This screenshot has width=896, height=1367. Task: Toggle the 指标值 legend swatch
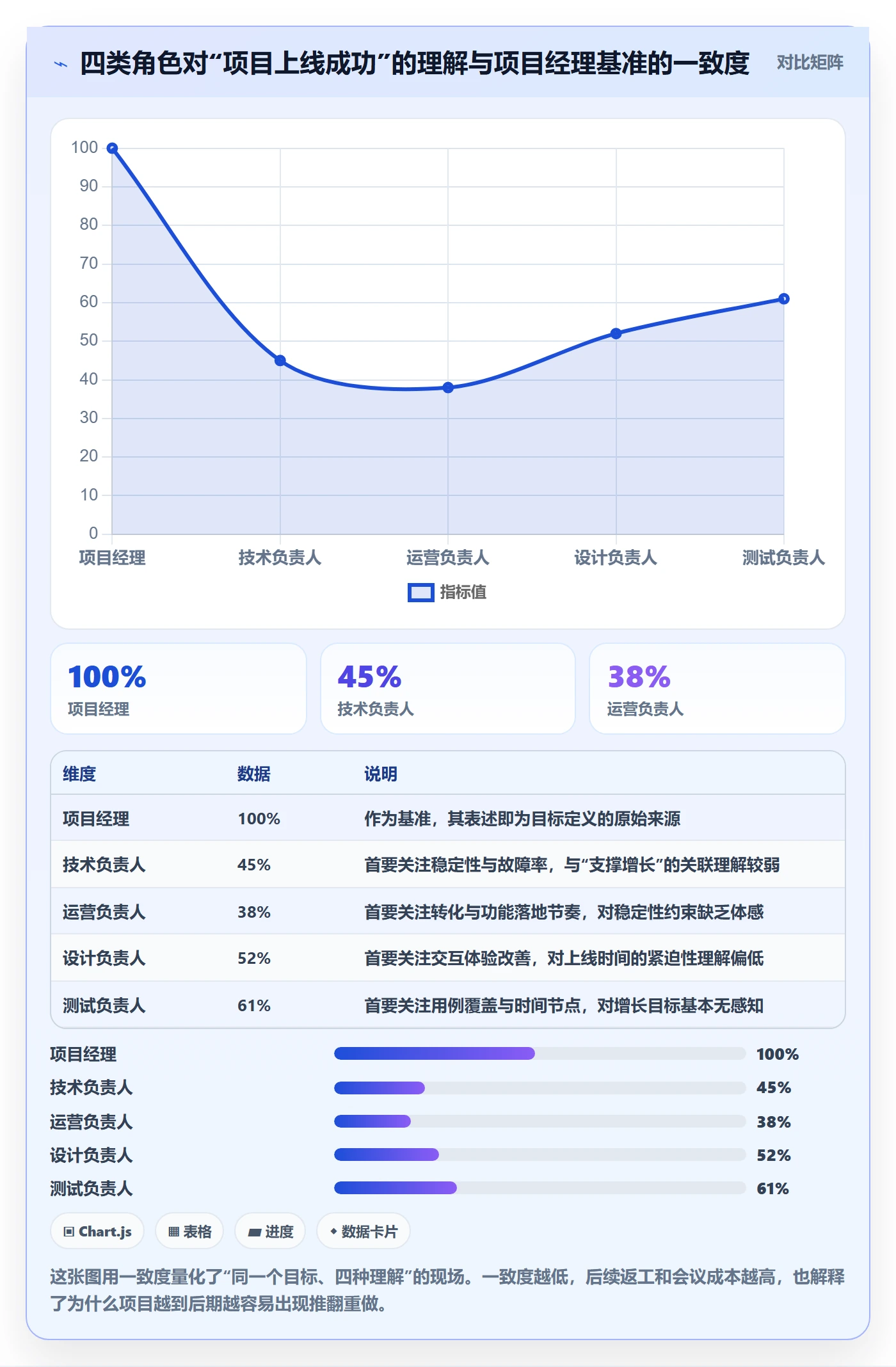(x=420, y=593)
